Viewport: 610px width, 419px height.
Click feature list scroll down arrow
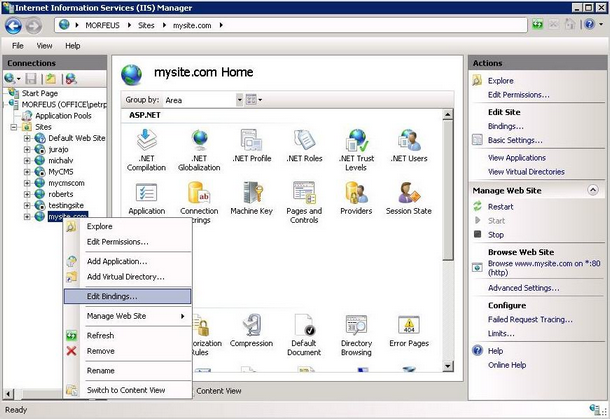(447, 366)
